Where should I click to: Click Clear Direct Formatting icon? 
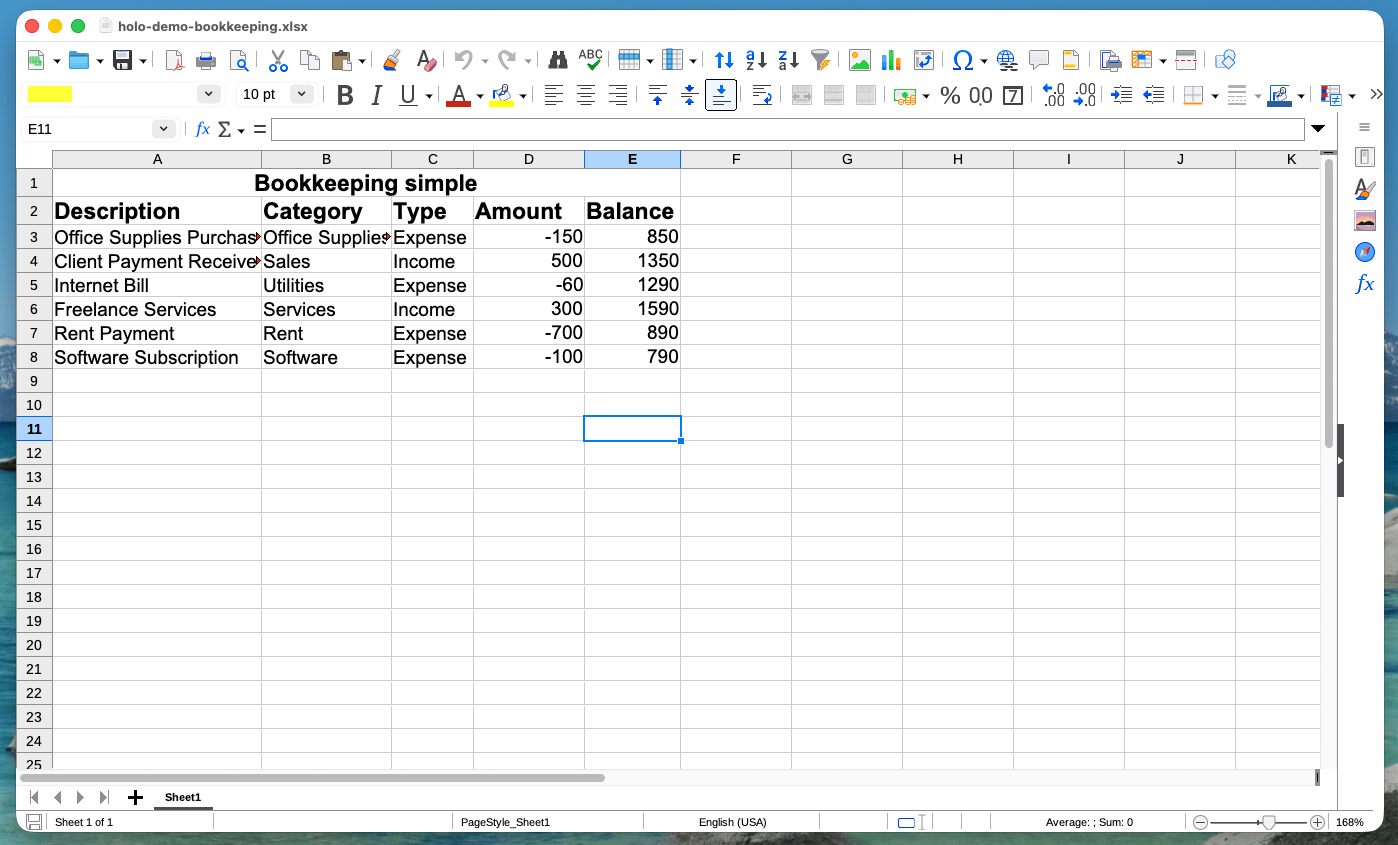pyautogui.click(x=426, y=61)
